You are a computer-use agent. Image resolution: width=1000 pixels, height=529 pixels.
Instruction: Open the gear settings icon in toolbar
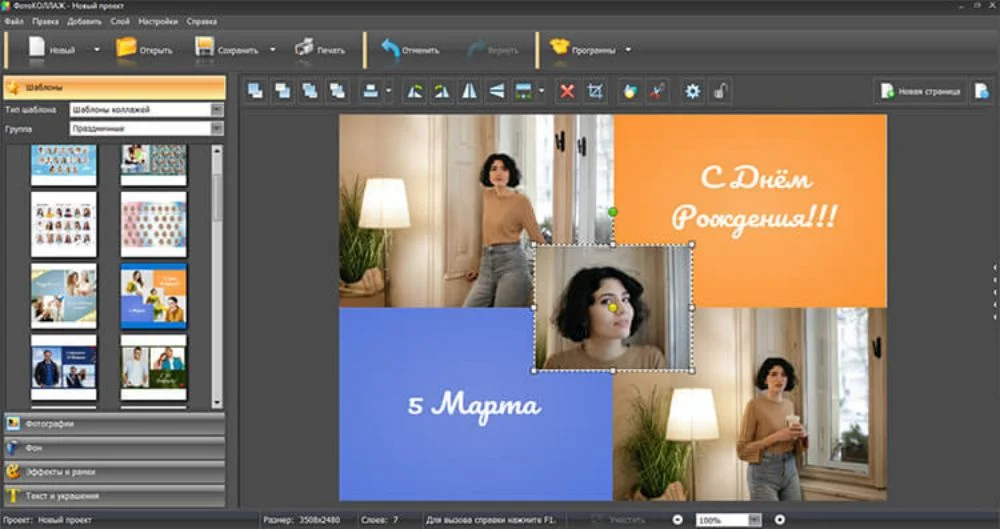(692, 92)
